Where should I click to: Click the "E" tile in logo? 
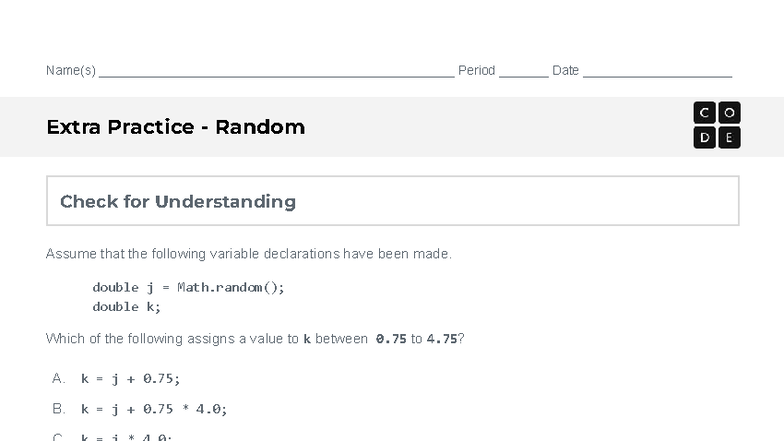pyautogui.click(x=729, y=138)
